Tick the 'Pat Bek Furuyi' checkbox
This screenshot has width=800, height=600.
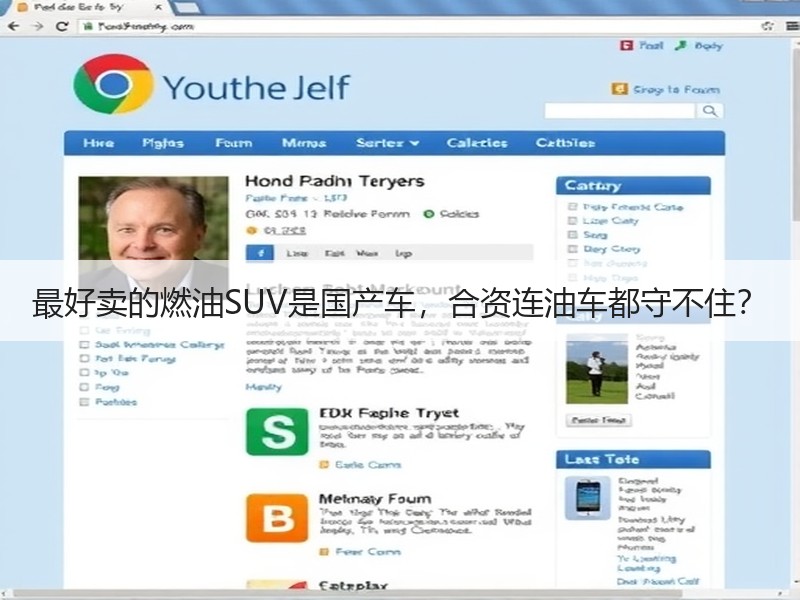tap(85, 358)
